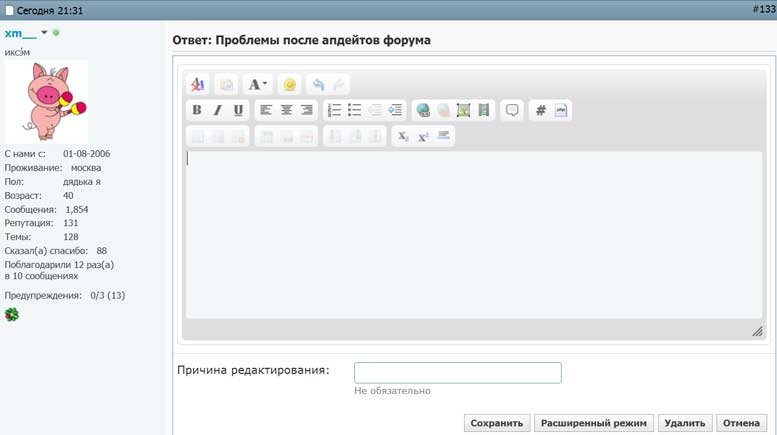
Task: Wrap selection in PHP tags
Action: (561, 110)
